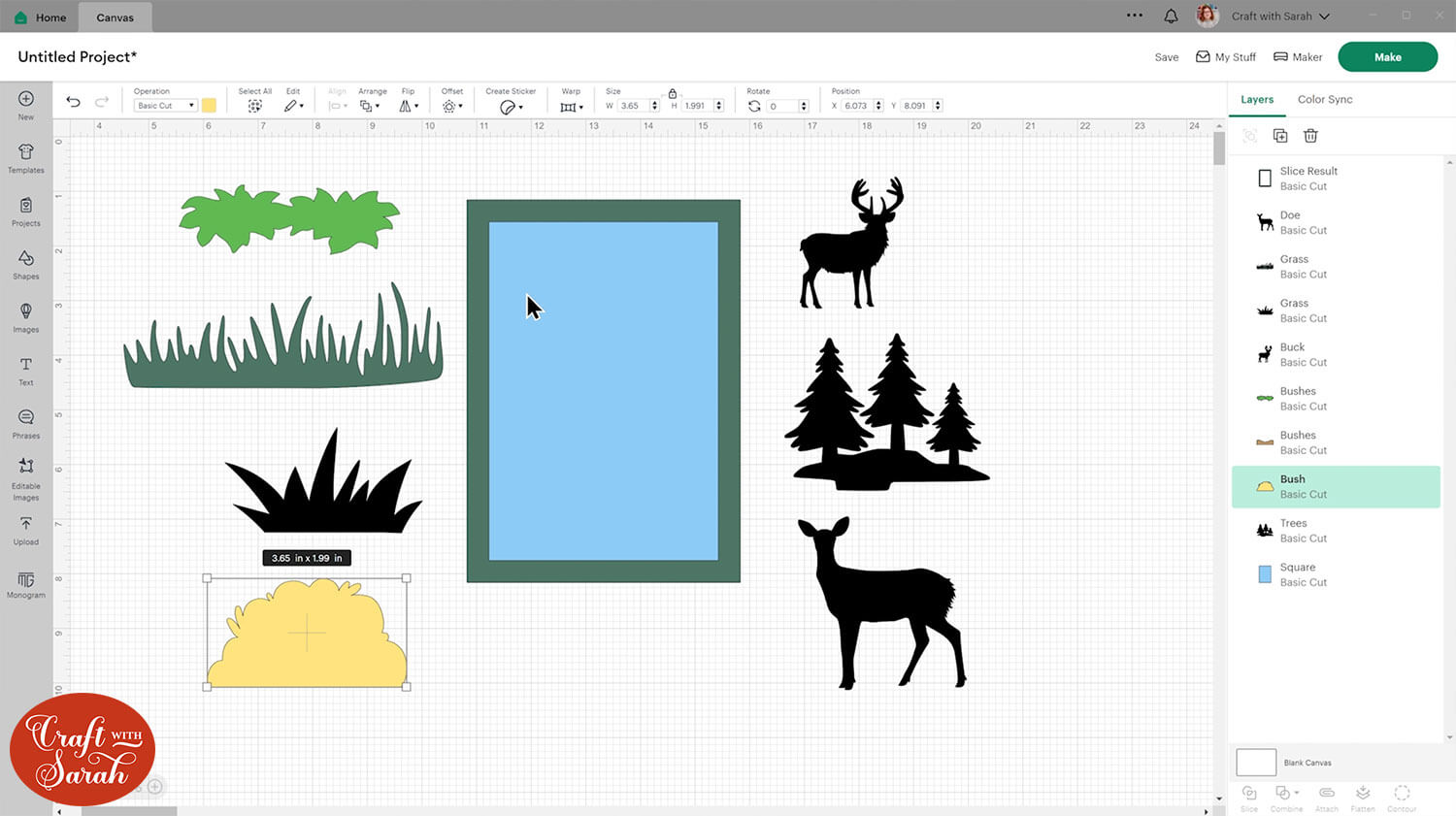The image size is (1456, 816).
Task: Open the Images library panel
Action: (26, 316)
